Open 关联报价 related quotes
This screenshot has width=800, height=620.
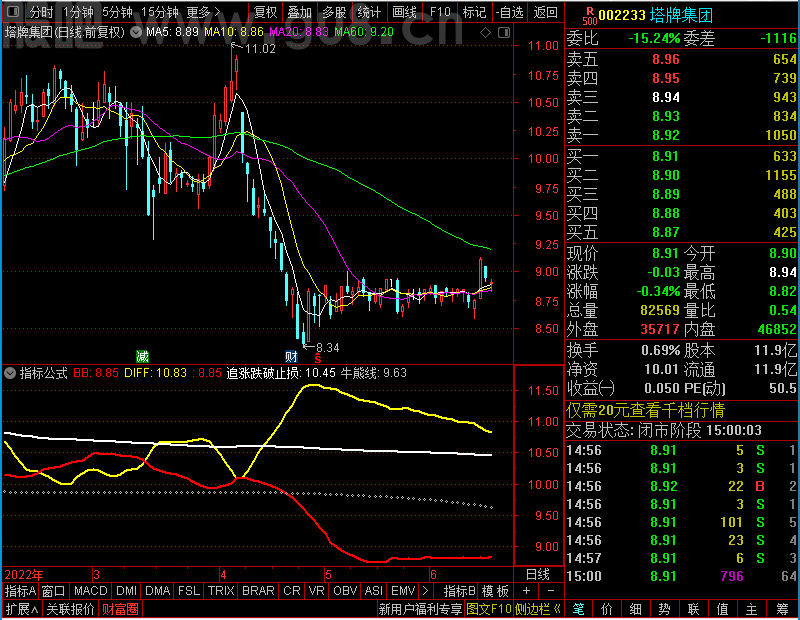point(70,609)
